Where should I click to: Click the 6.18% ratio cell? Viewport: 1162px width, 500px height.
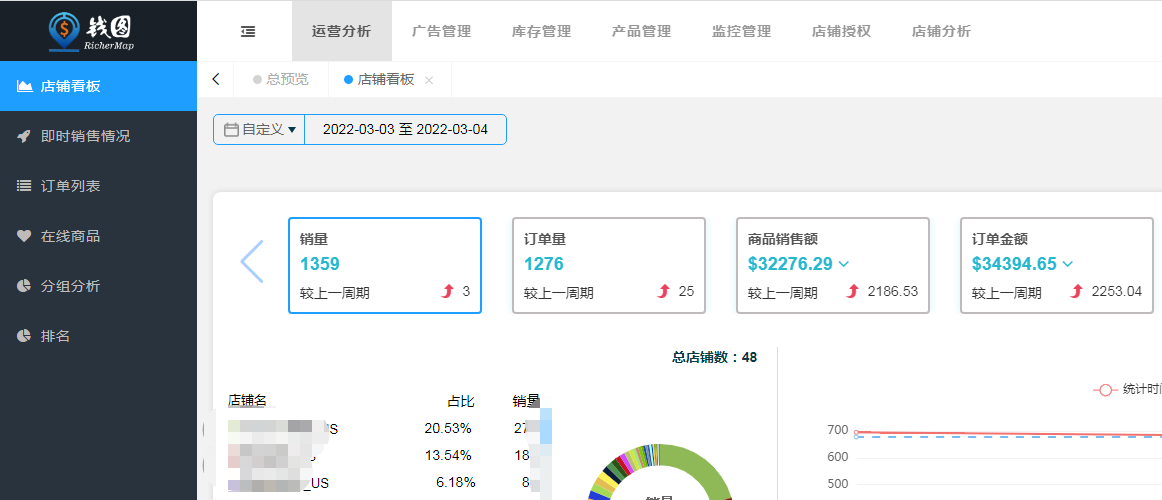pyautogui.click(x=456, y=482)
